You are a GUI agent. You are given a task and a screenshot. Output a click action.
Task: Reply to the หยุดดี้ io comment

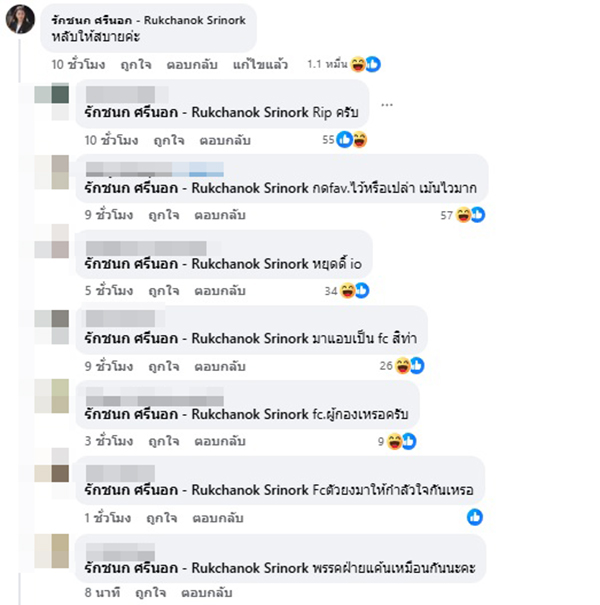pos(220,291)
